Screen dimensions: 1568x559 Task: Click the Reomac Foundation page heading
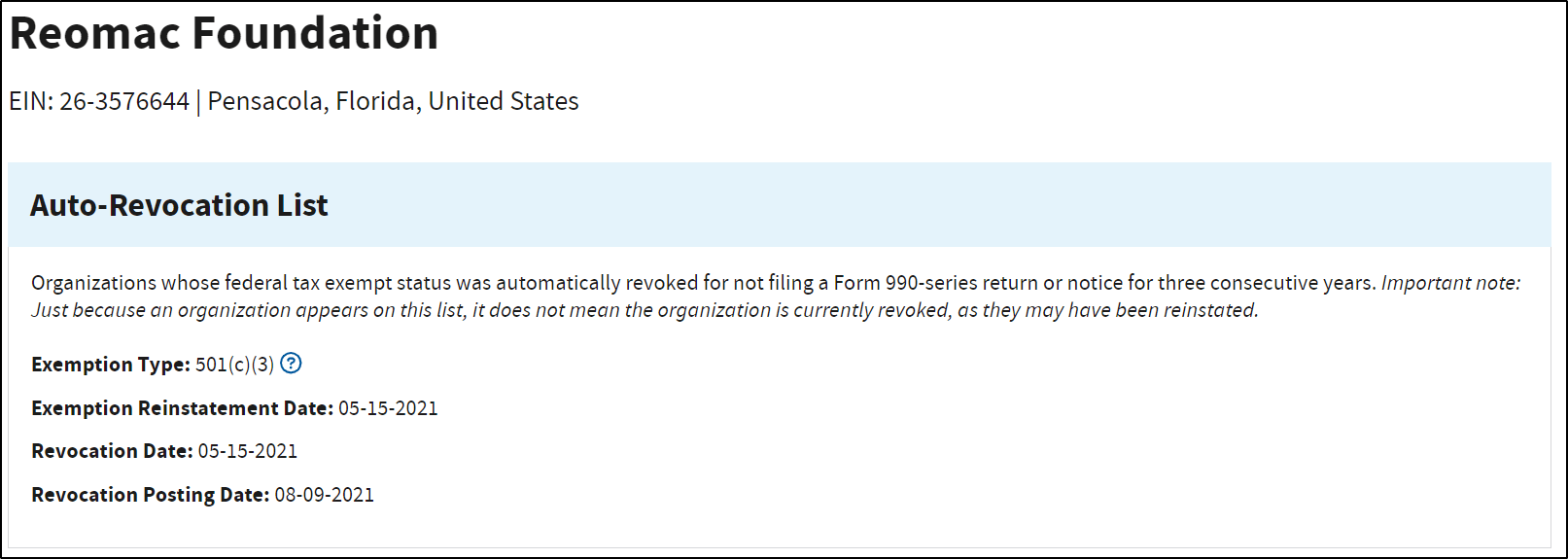coord(224,33)
